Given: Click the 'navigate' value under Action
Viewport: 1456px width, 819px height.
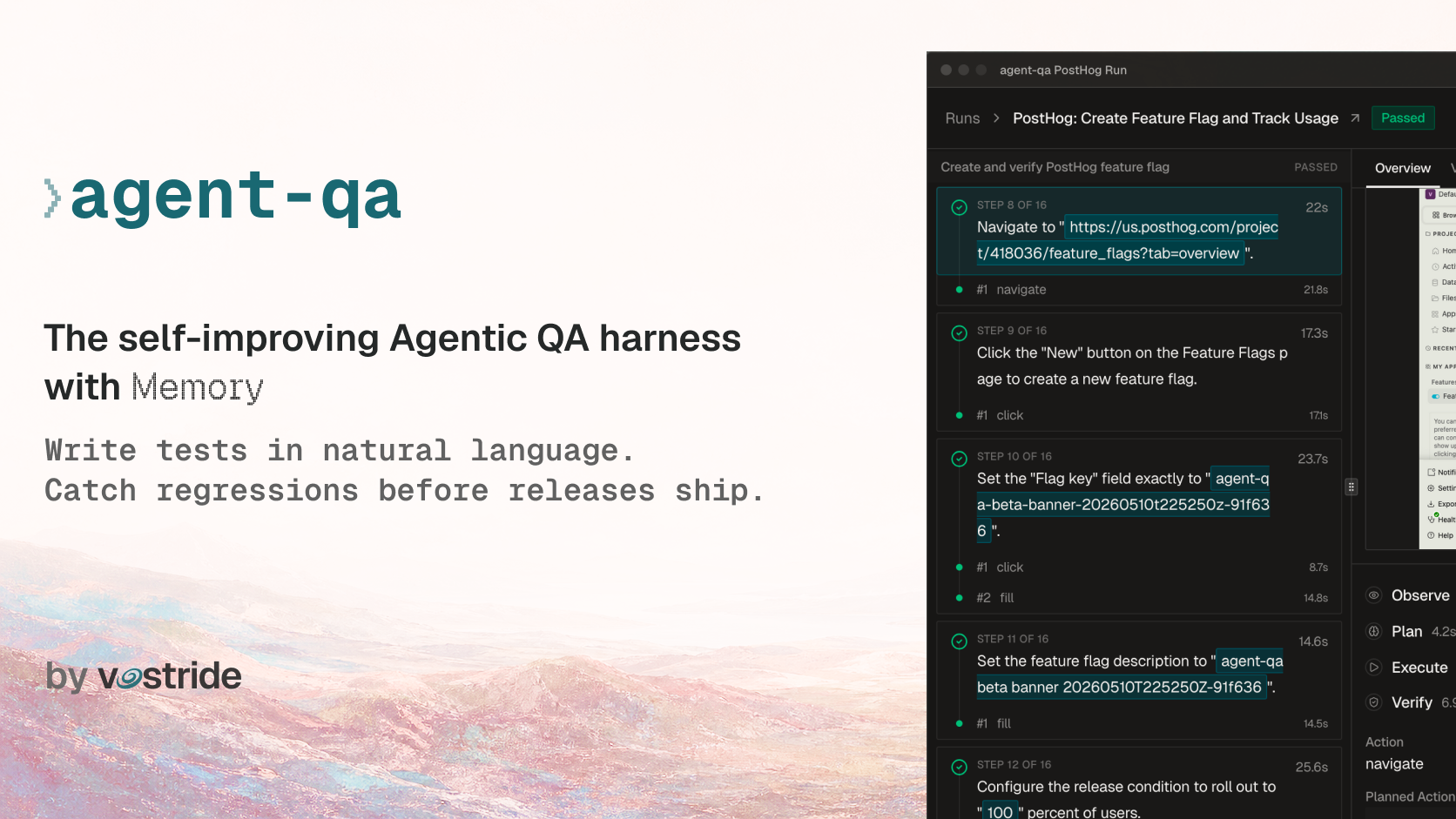Looking at the screenshot, I should click(x=1394, y=764).
